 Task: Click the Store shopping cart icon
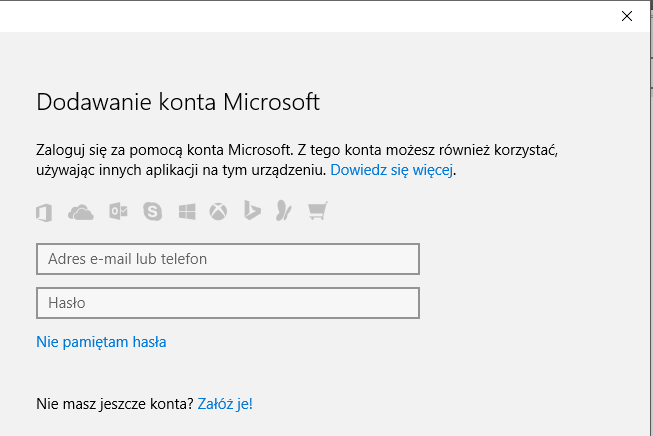pos(318,211)
